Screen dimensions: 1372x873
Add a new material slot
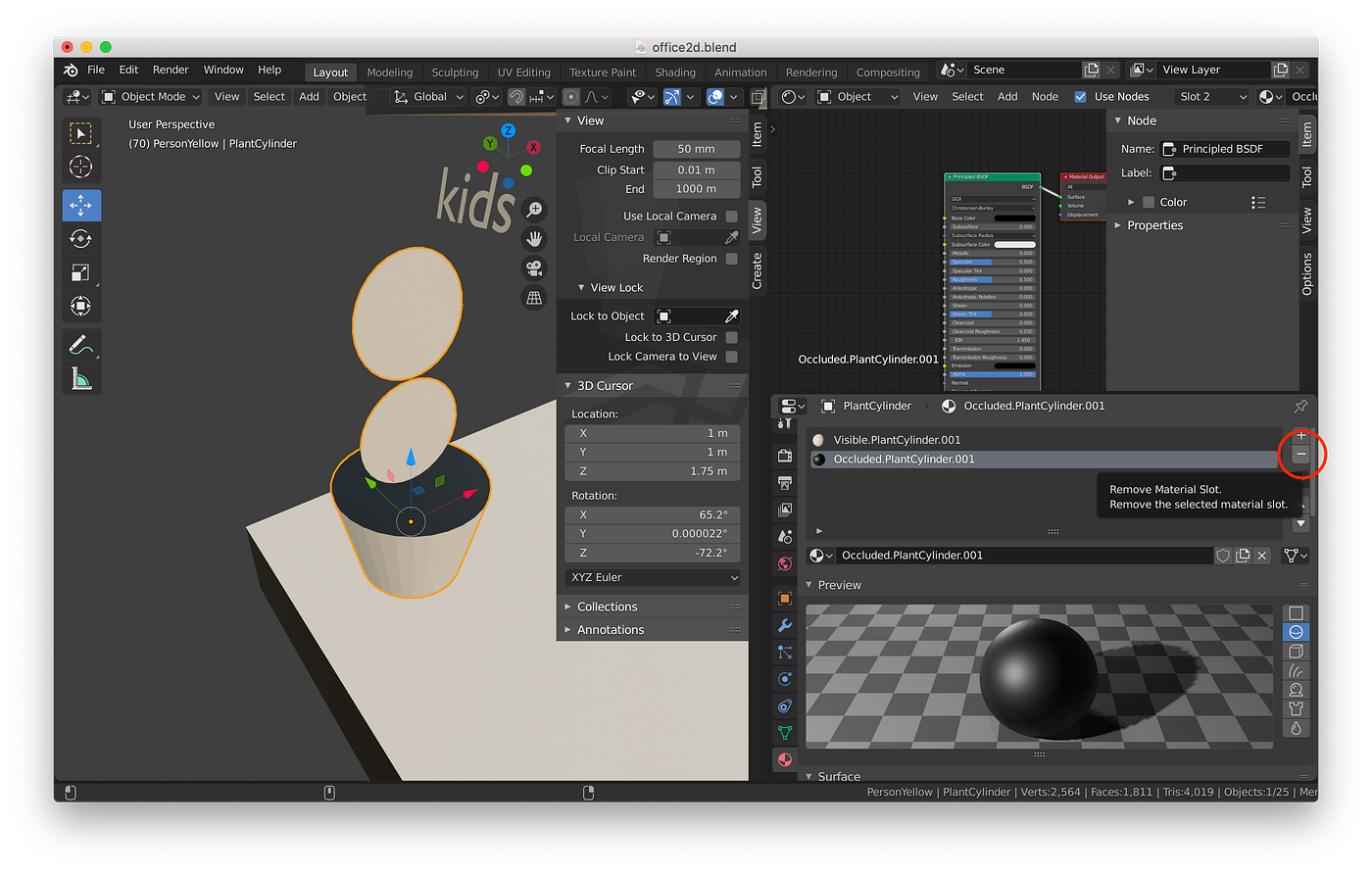pyautogui.click(x=1300, y=435)
